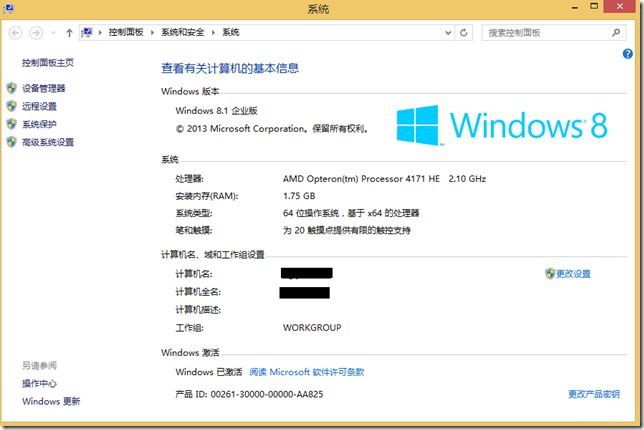Viewport: 644px width, 430px height.
Task: Click the system window title icon
Action: click(x=9, y=7)
